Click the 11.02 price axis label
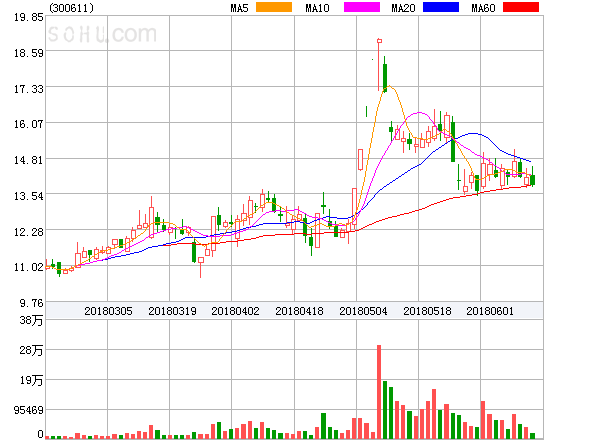The width and height of the screenshot is (600, 440). [x=29, y=267]
